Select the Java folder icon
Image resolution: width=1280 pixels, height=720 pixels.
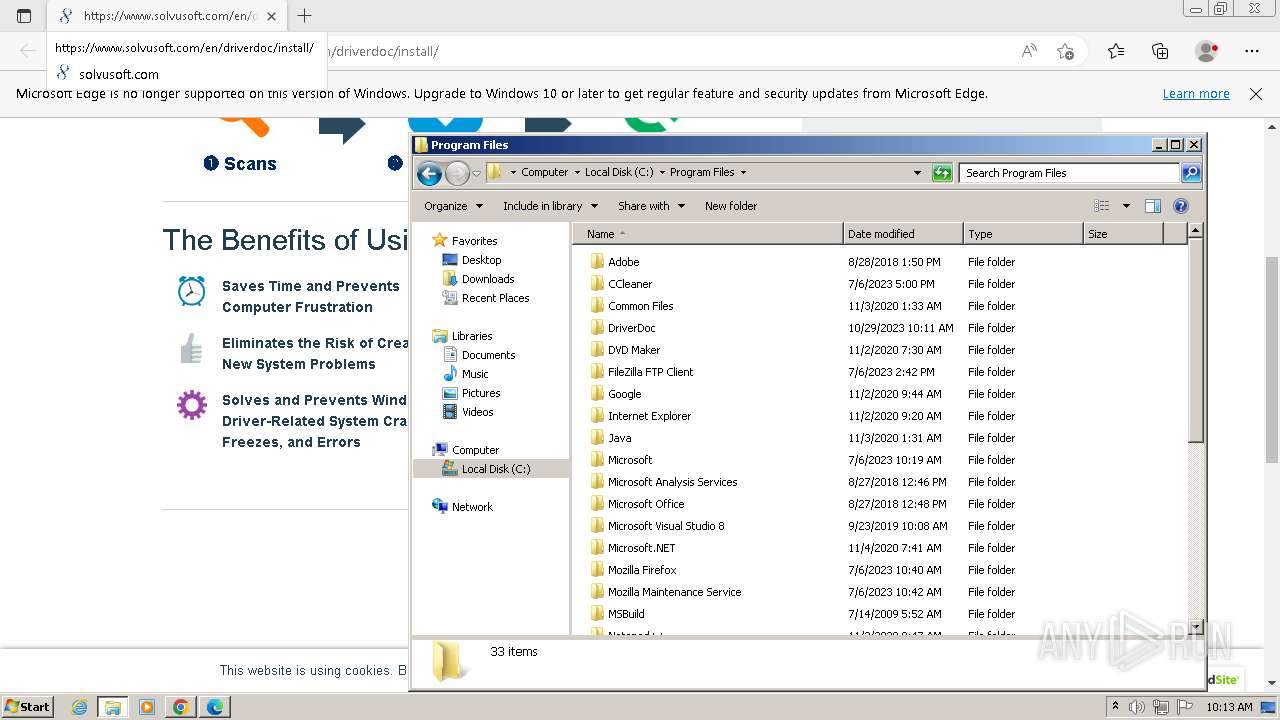597,438
